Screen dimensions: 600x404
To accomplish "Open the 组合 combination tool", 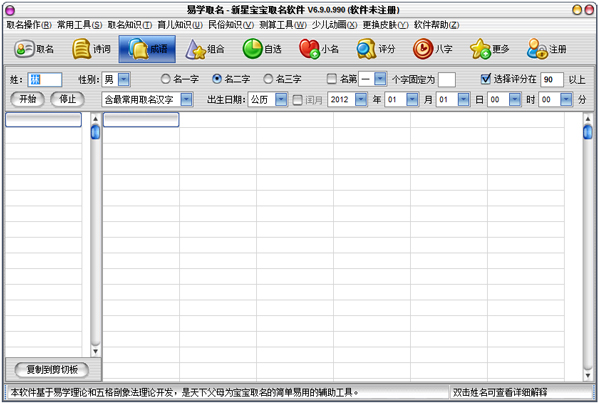I will click(205, 49).
